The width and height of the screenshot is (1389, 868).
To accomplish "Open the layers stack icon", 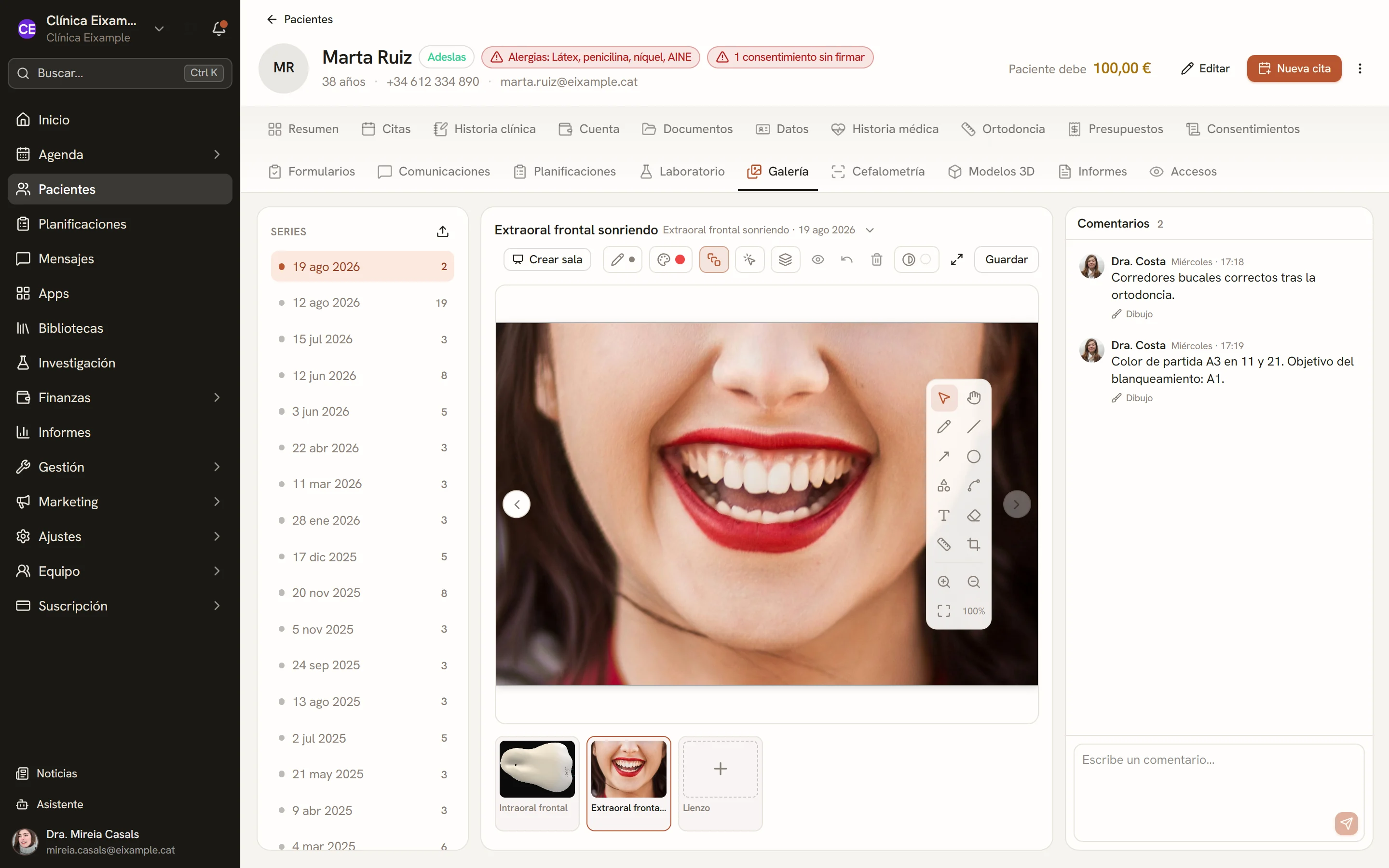I will 785,259.
